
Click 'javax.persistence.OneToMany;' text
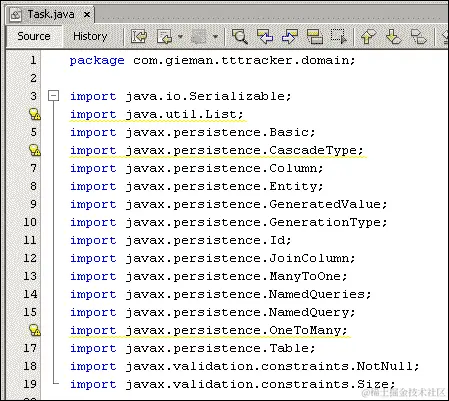pyautogui.click(x=236, y=330)
